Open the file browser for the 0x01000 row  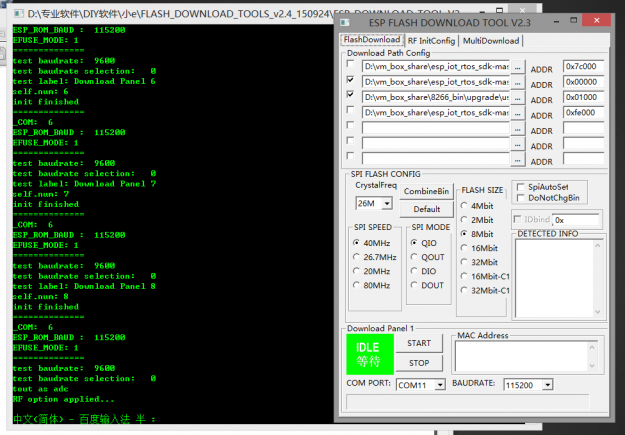[517, 97]
